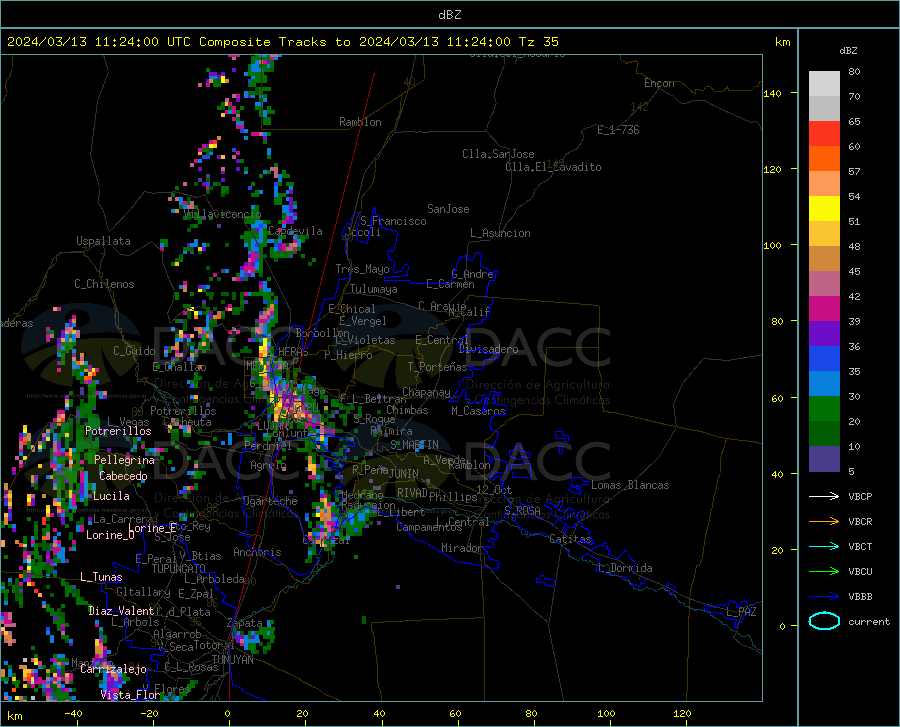Click the S_Francisco place label
900x727 pixels.
393,221
